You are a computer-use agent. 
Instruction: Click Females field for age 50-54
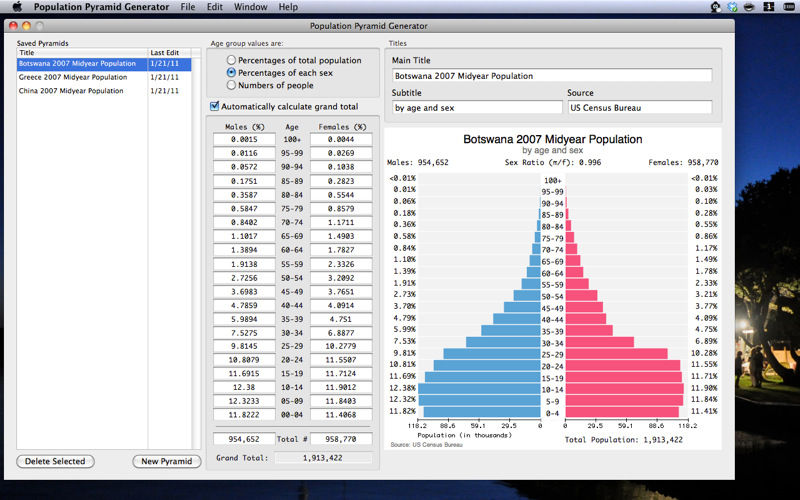341,278
